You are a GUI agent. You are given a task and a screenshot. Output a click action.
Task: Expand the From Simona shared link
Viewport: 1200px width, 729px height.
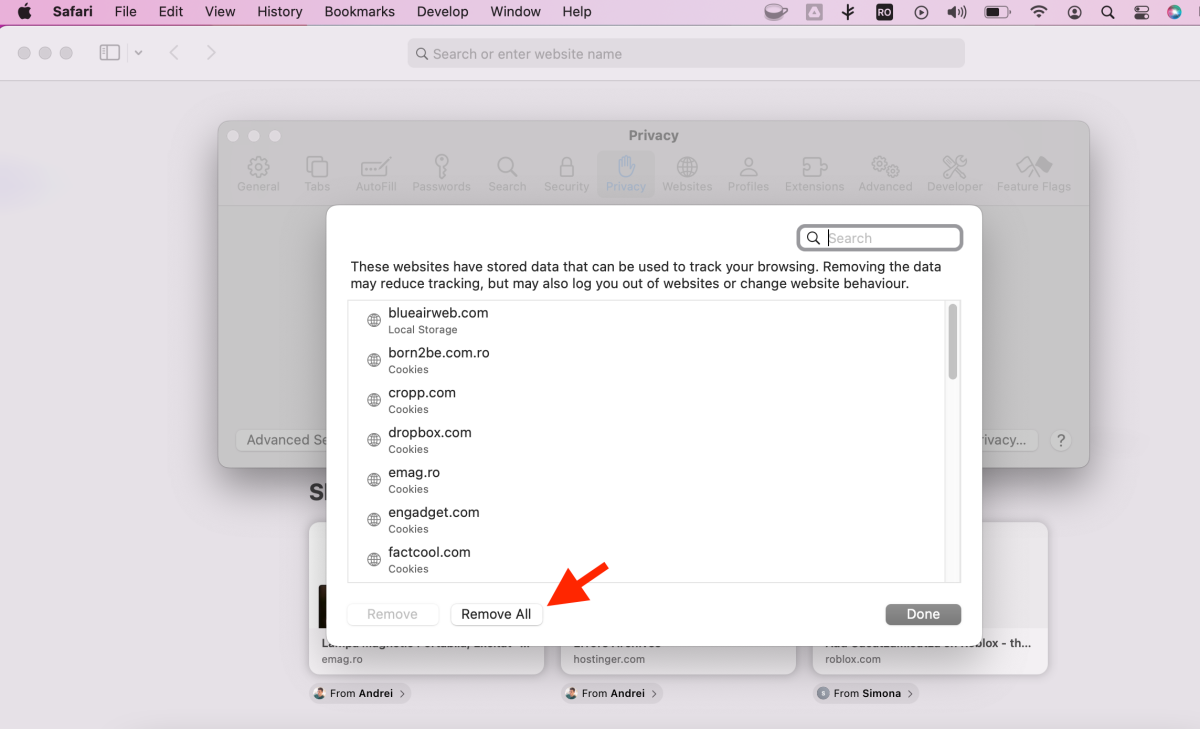point(866,693)
